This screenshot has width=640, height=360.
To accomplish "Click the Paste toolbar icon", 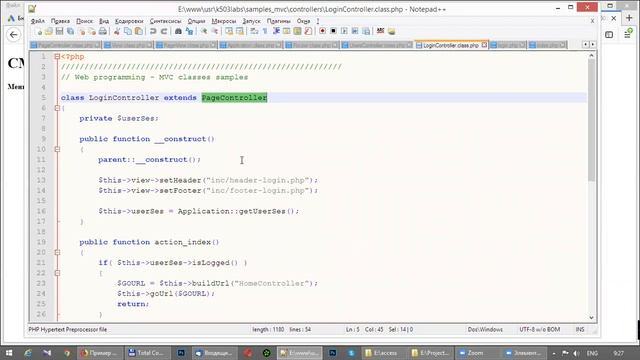I will click(139, 31).
